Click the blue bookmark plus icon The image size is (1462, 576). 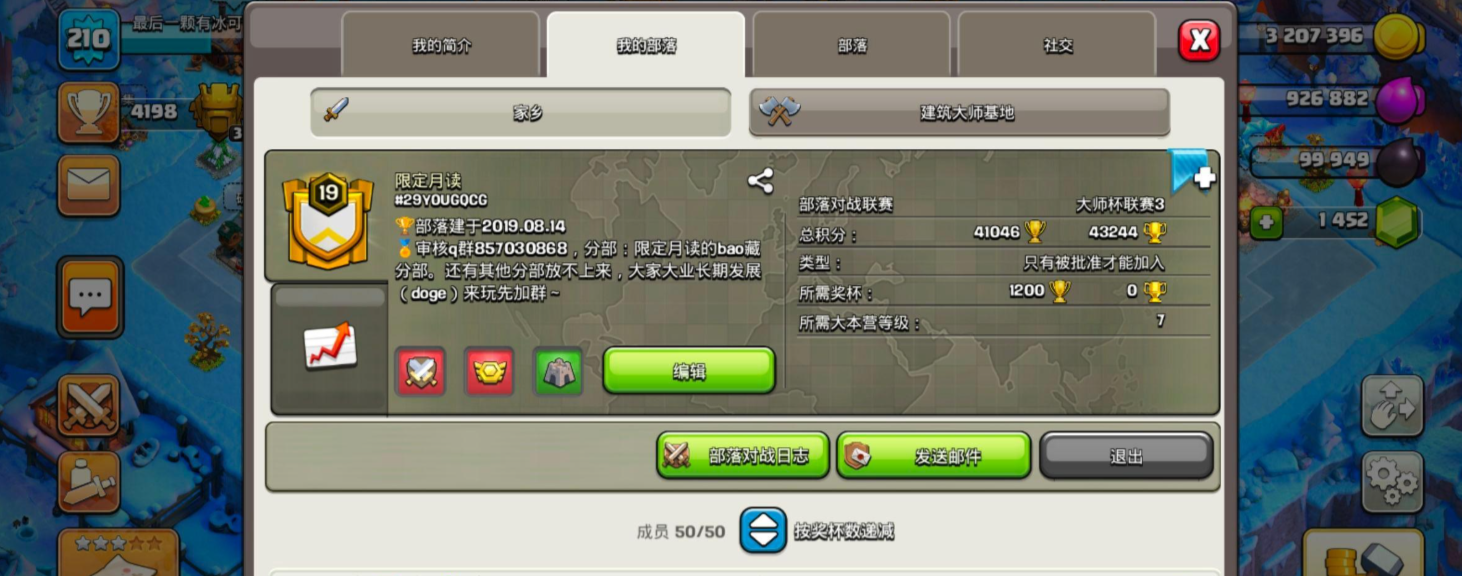point(1193,171)
